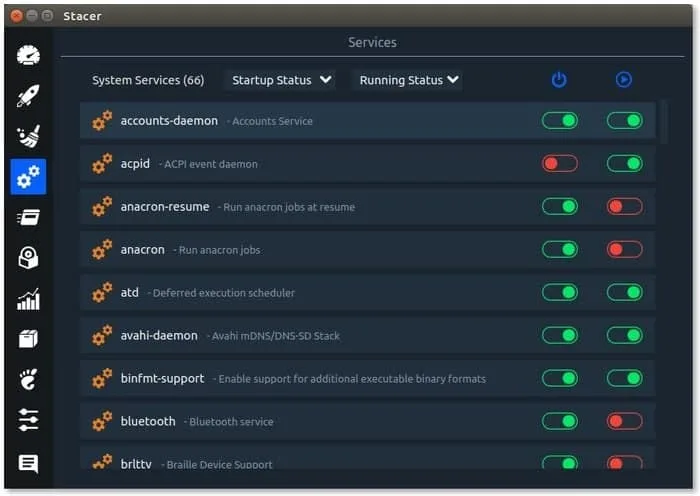Select the Services gears sidebar icon
Screen dimensions: 700x496
tap(29, 176)
